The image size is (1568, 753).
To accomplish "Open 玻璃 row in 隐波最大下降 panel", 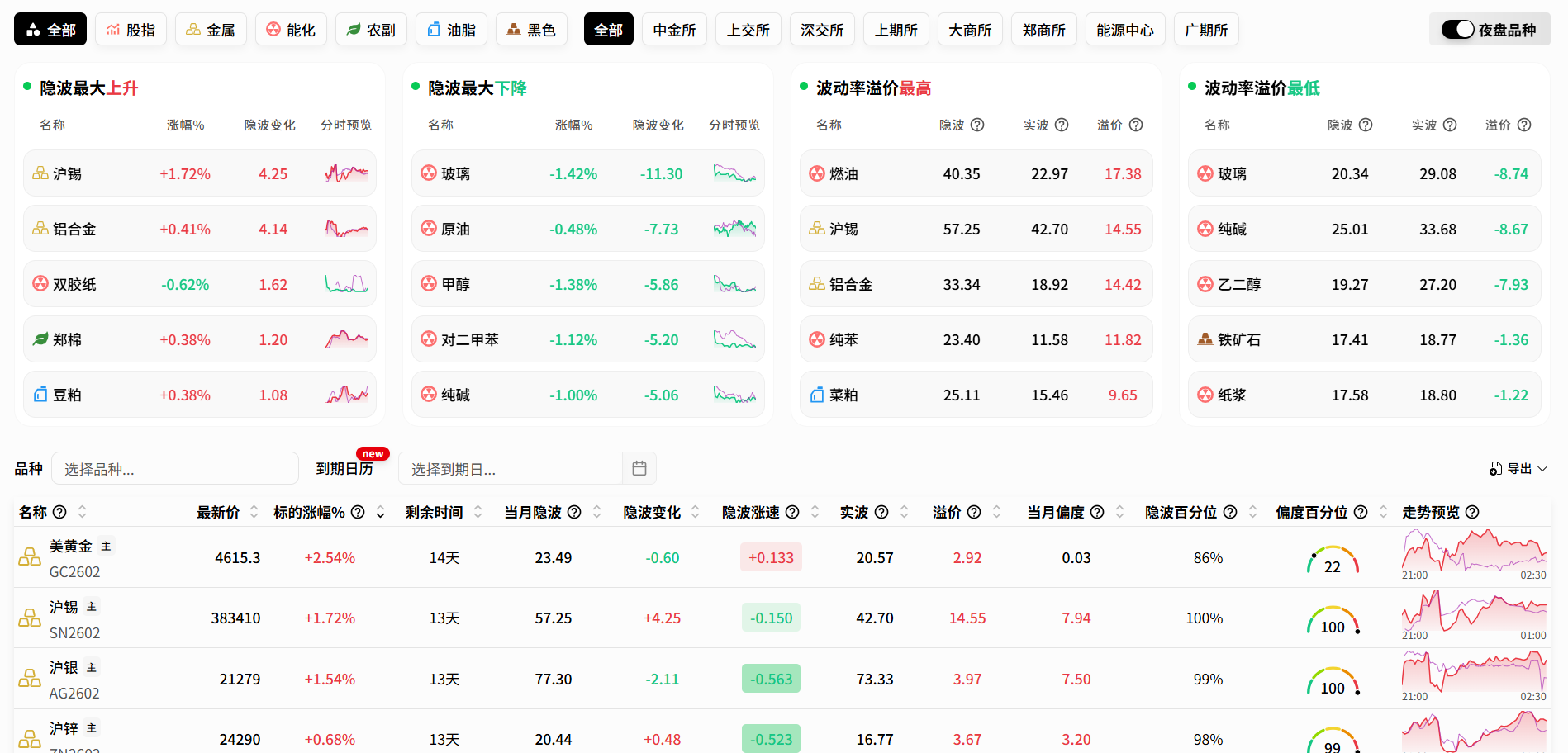I will pyautogui.click(x=588, y=173).
